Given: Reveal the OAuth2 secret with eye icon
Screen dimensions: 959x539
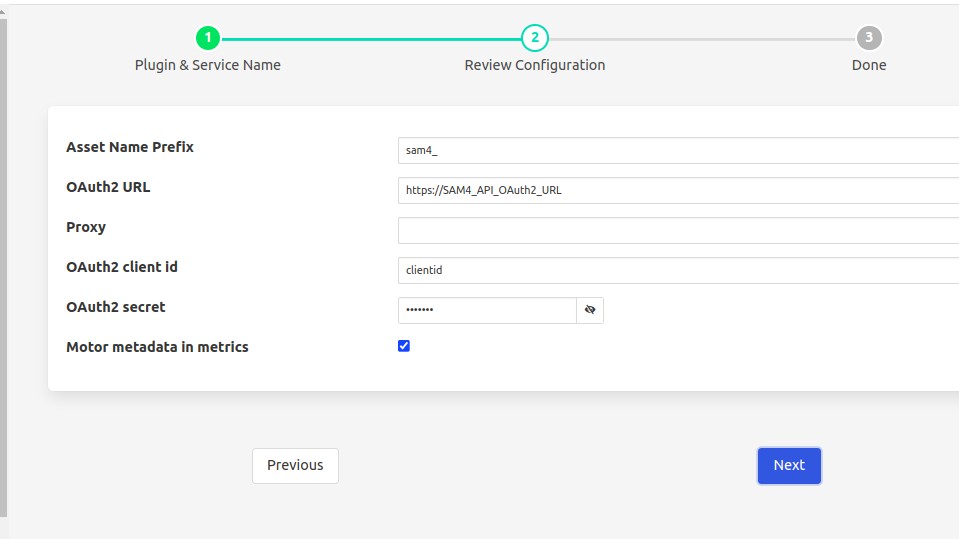Looking at the screenshot, I should point(590,310).
